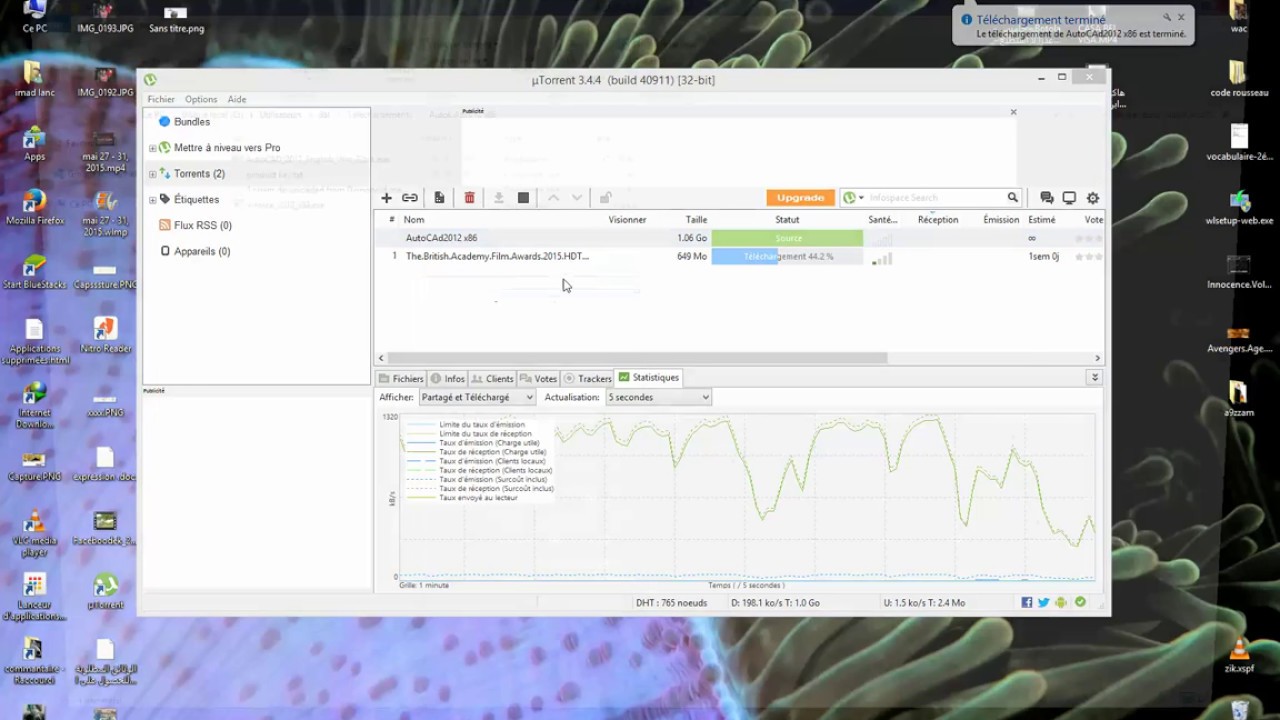
Task: Add torrent from URL link icon
Action: (x=410, y=198)
